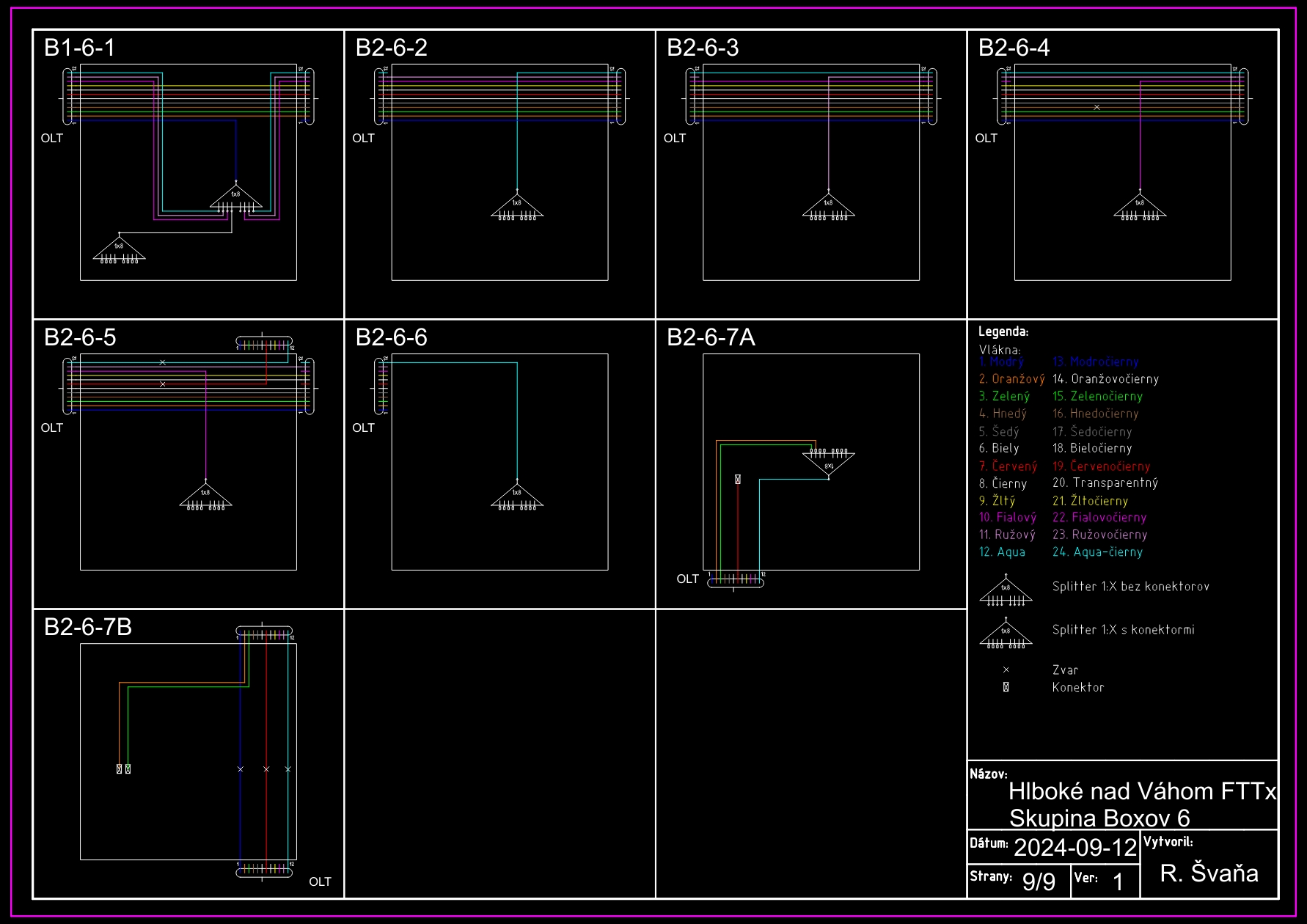Click the date 2024-09-12 in title block
Viewport: 1307px width, 924px height.
pyautogui.click(x=1074, y=847)
